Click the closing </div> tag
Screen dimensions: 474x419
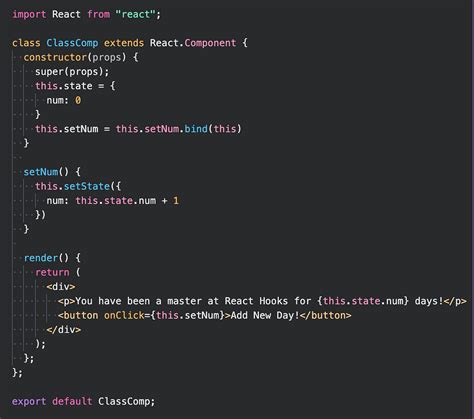[x=64, y=330]
